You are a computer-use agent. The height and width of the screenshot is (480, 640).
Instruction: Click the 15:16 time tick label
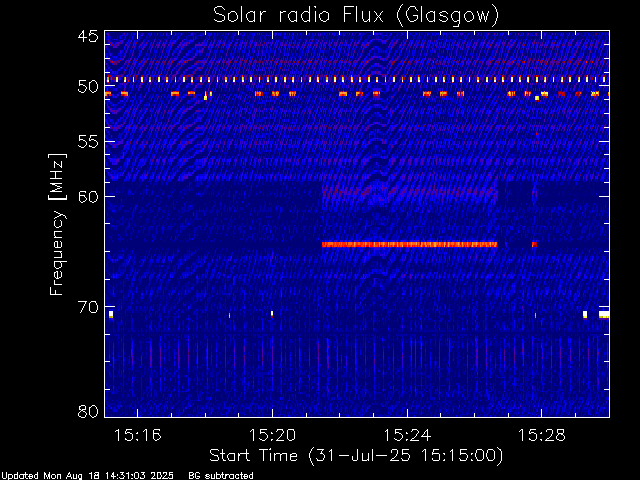[138, 436]
